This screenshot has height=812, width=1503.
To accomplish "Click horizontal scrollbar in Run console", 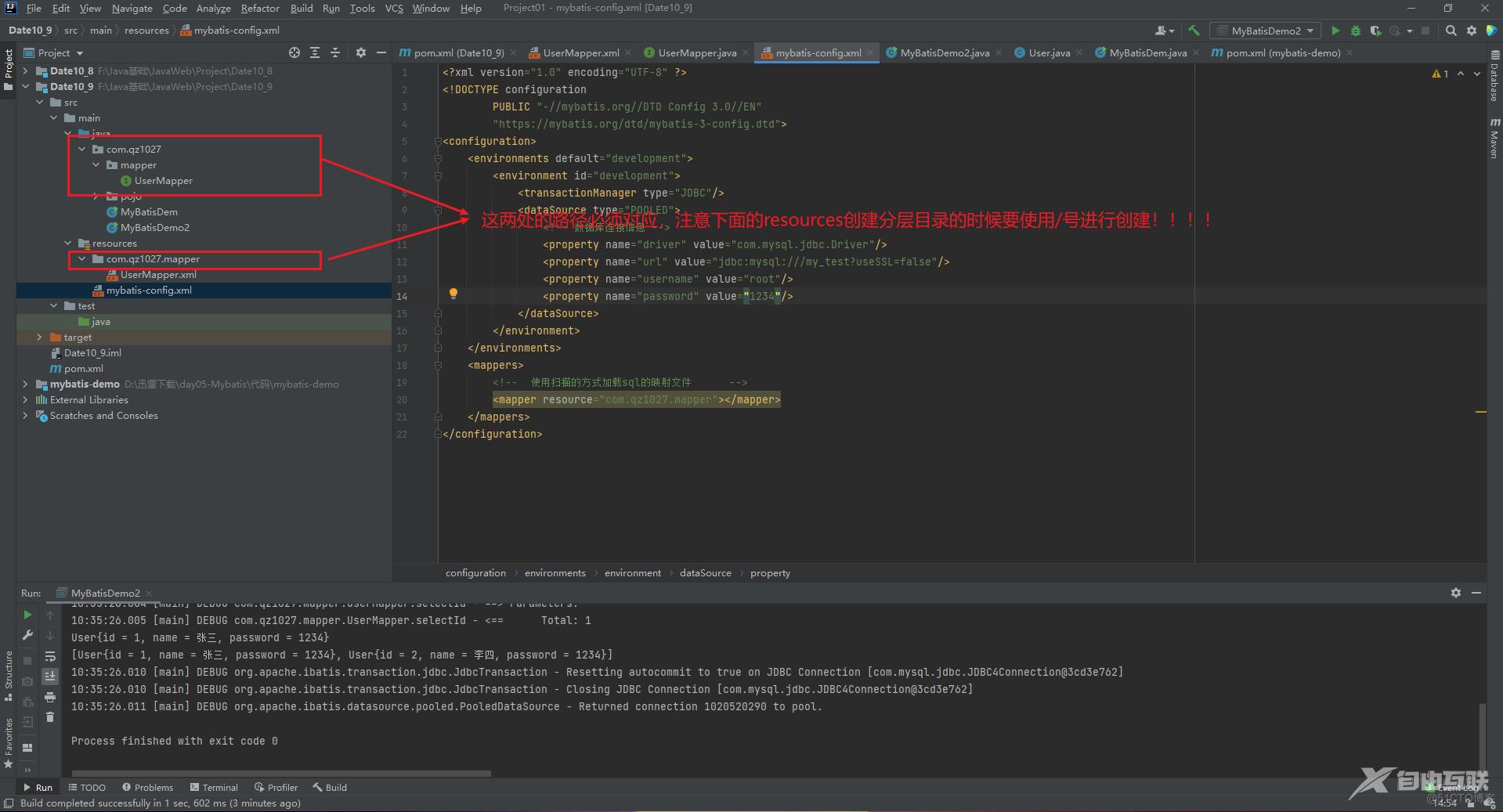I will [x=281, y=774].
